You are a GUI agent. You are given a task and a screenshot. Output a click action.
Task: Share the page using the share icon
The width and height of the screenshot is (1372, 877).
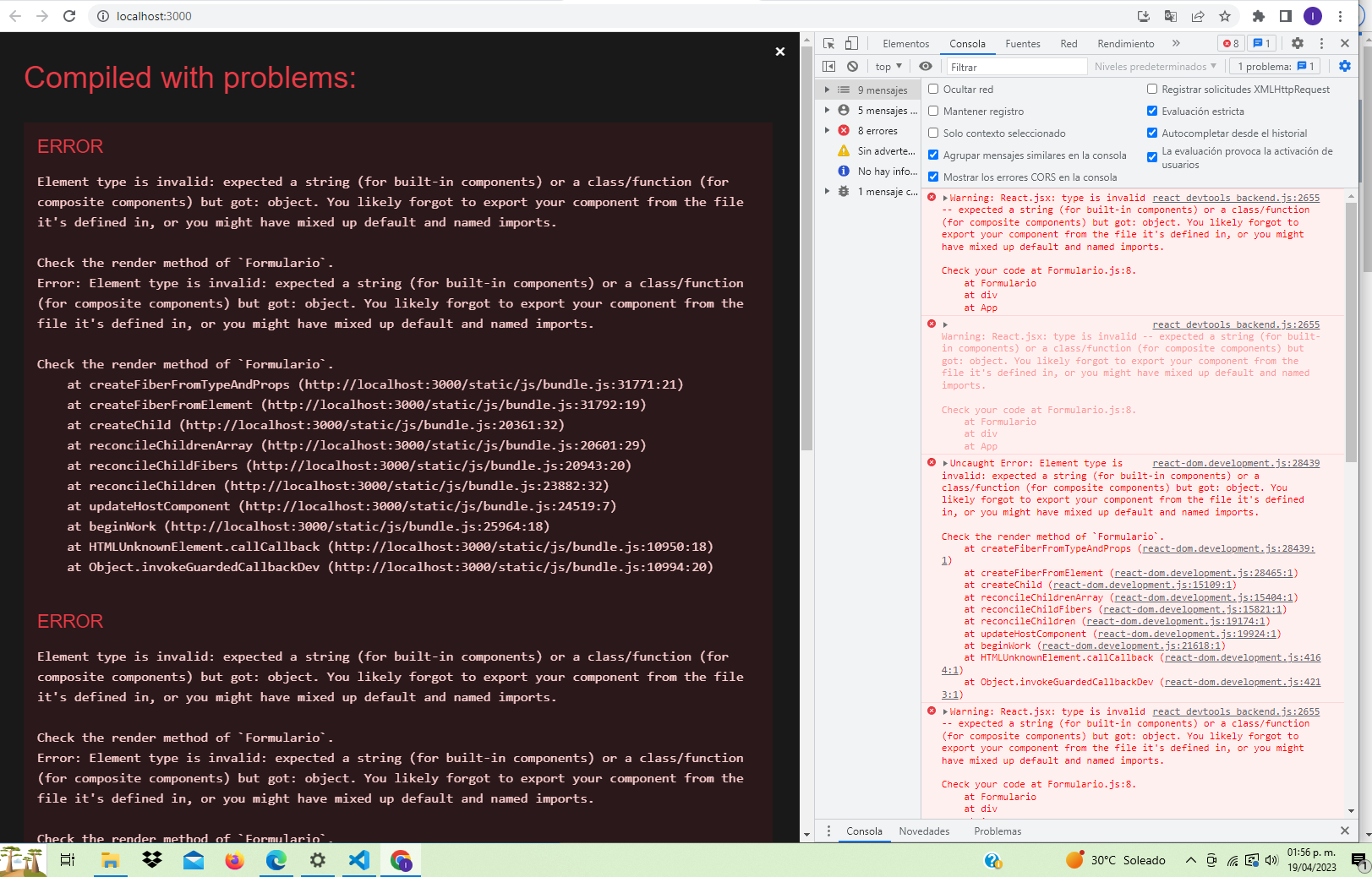(1198, 16)
